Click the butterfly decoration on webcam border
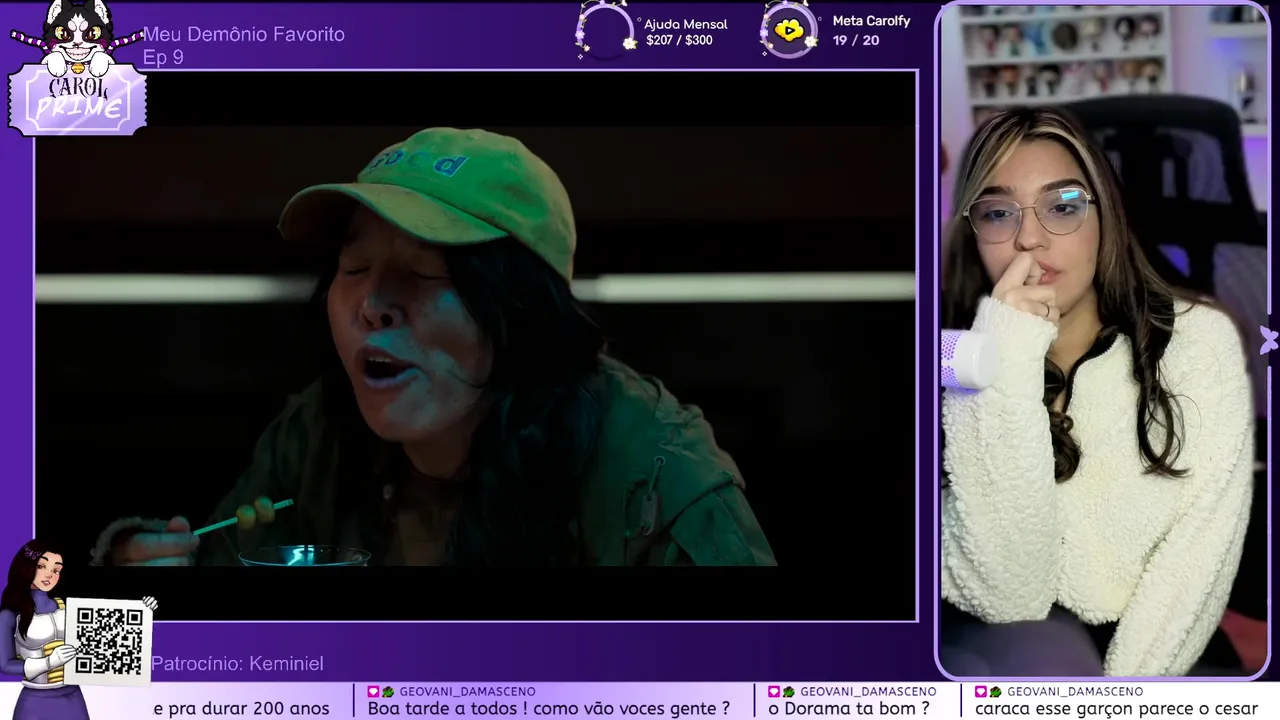This screenshot has height=720, width=1280. point(1269,340)
